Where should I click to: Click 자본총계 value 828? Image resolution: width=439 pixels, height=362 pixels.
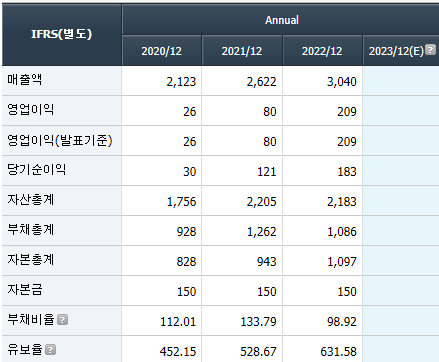coord(186,262)
